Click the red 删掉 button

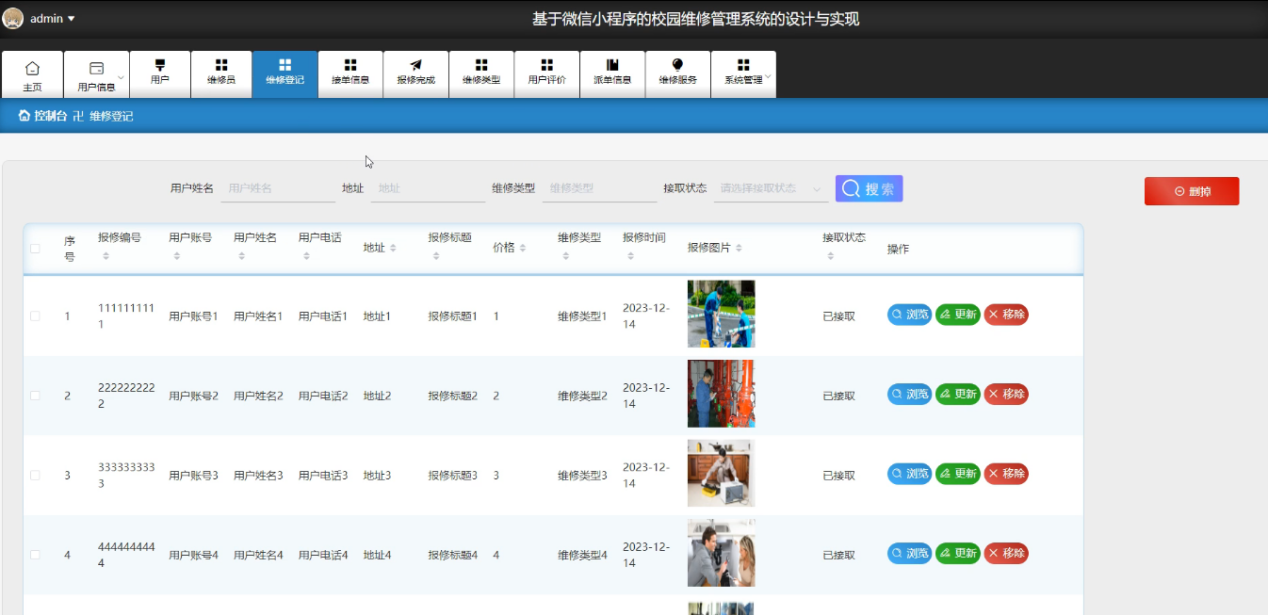coord(1192,191)
